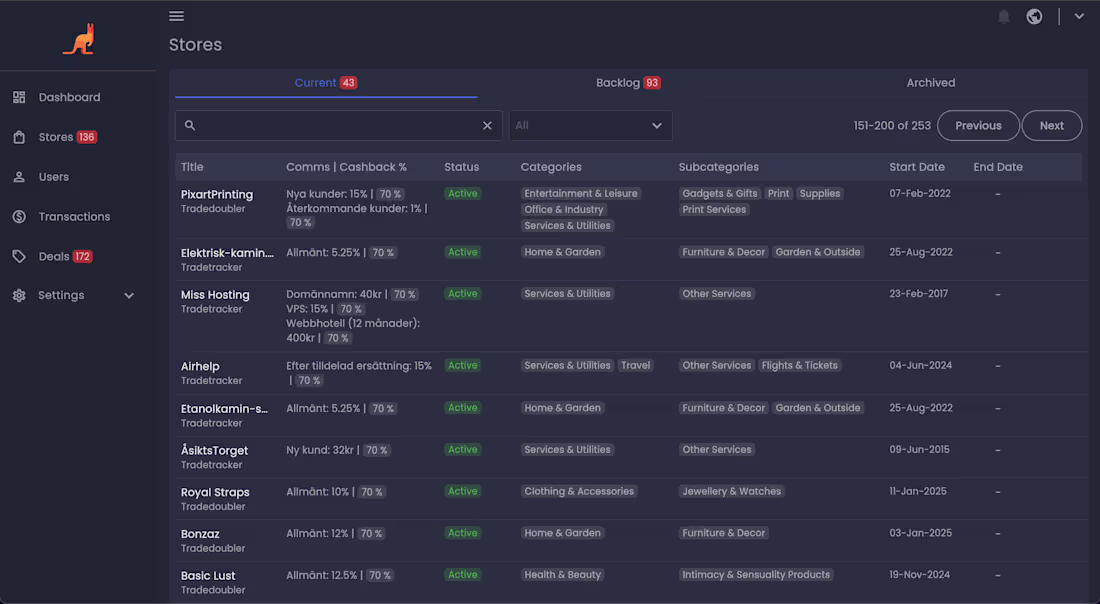Click the Supplies subcategory tag
This screenshot has width=1100, height=604.
tap(819, 194)
